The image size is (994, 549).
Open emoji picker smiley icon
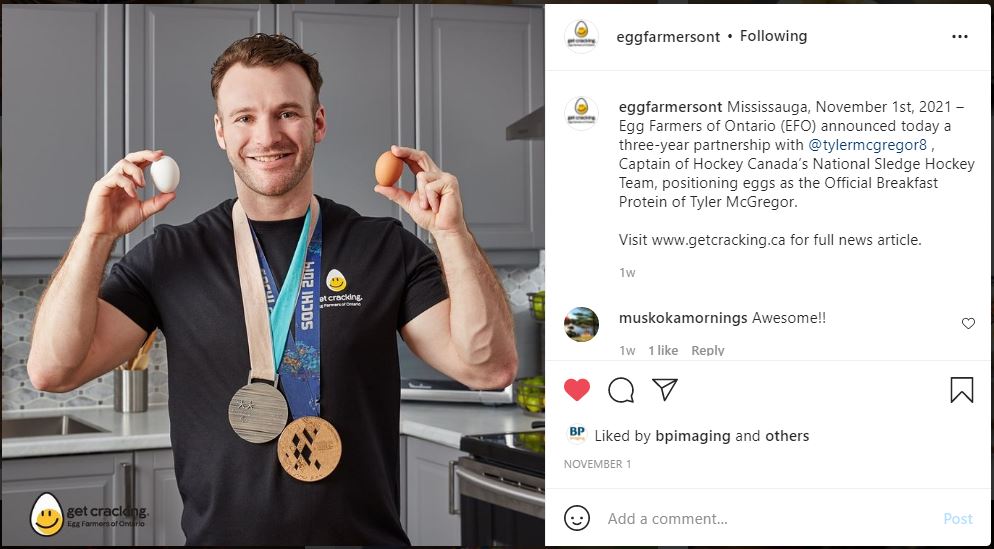(577, 519)
